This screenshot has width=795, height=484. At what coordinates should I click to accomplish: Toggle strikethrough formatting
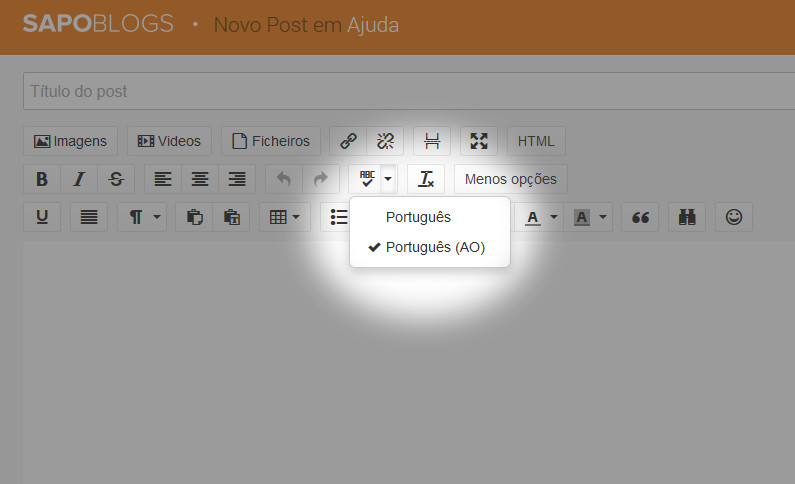(116, 179)
